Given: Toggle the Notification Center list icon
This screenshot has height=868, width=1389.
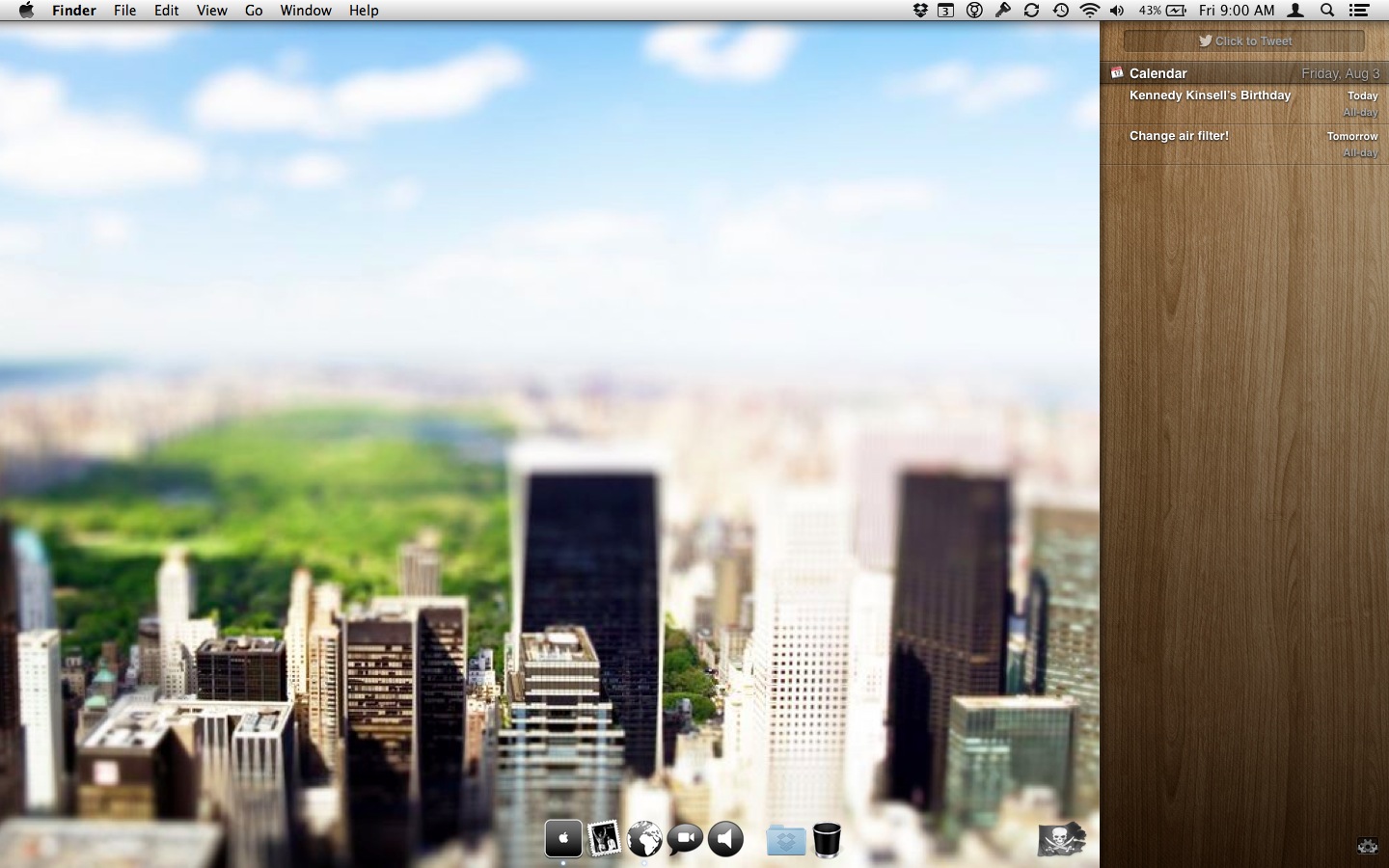Looking at the screenshot, I should point(1359,11).
